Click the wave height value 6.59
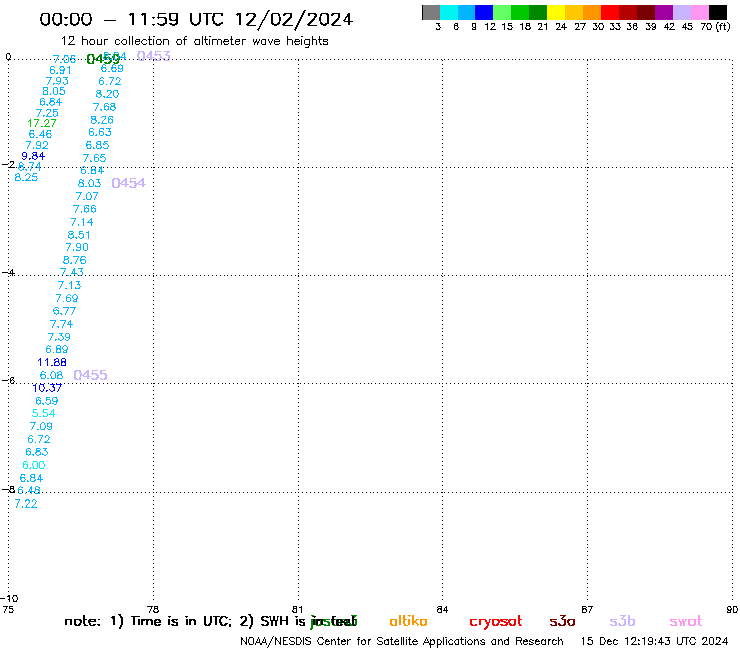This screenshot has width=740, height=650. click(47, 401)
